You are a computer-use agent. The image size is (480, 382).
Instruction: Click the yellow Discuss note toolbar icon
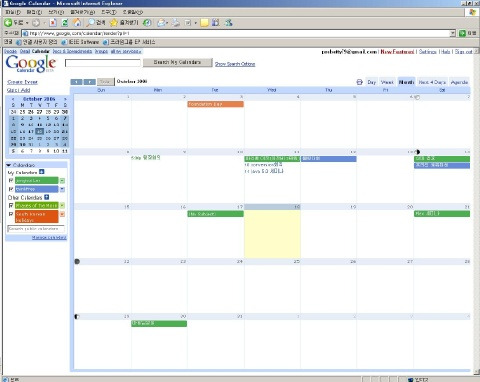click(204, 23)
